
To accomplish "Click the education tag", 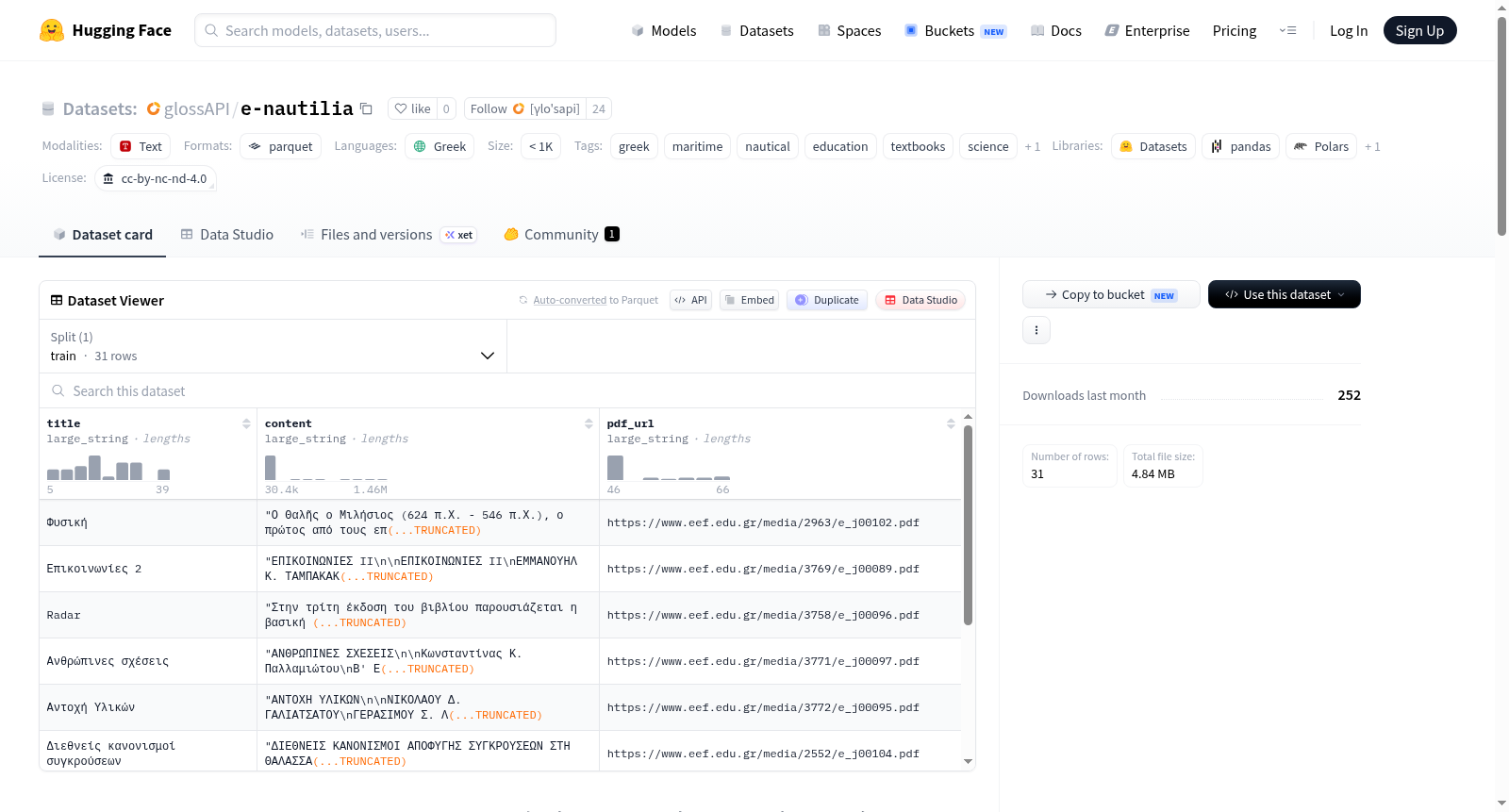I will [x=840, y=146].
